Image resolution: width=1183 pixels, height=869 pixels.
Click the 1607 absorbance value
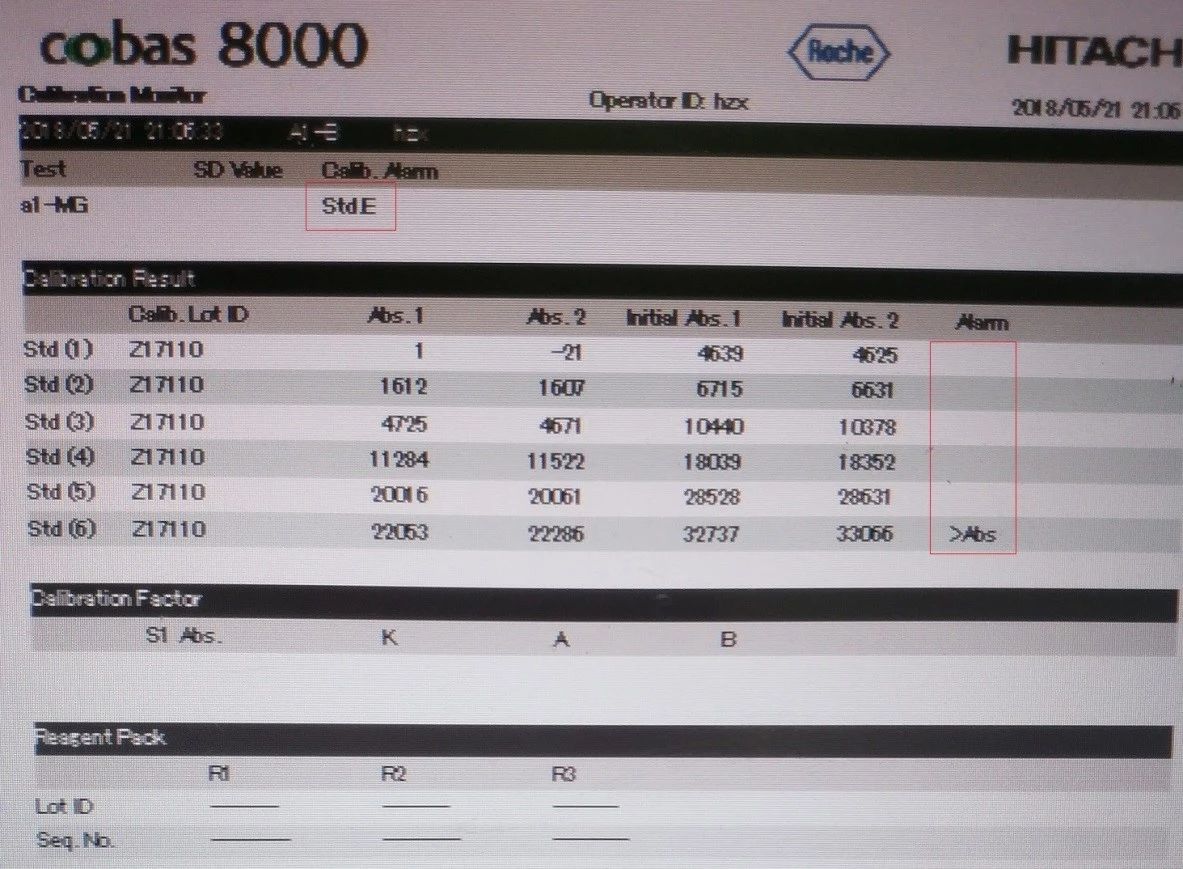pyautogui.click(x=561, y=388)
